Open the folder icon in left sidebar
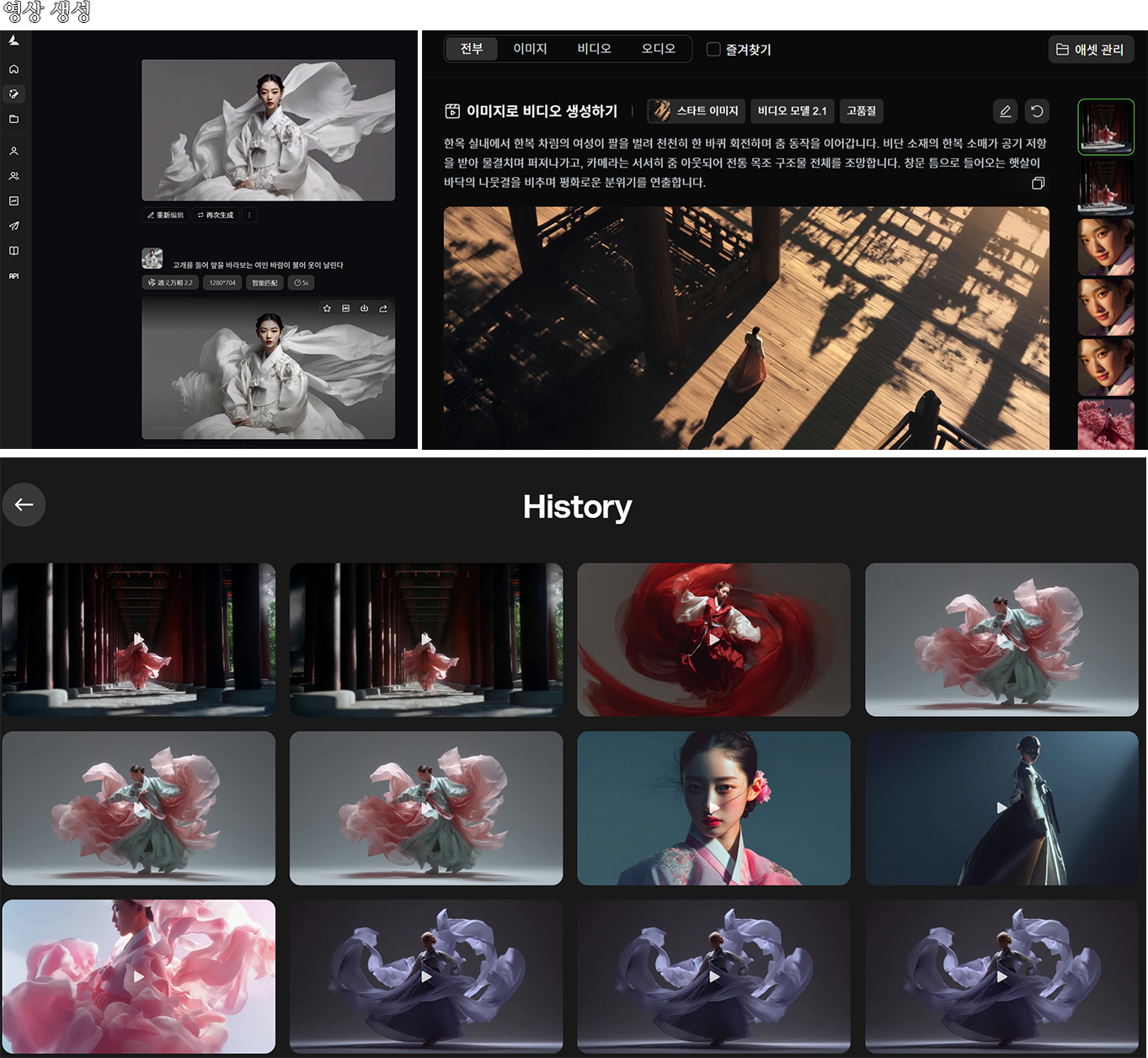Screen dimensions: 1148x1058 pyautogui.click(x=13, y=119)
